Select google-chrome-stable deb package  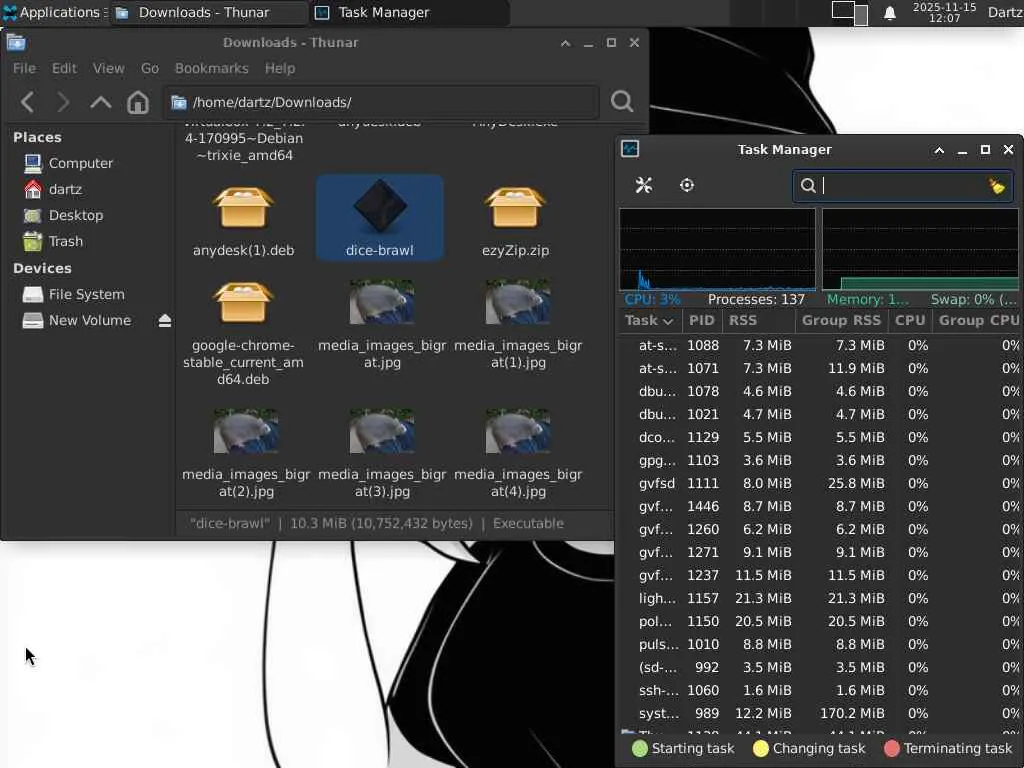click(x=243, y=302)
